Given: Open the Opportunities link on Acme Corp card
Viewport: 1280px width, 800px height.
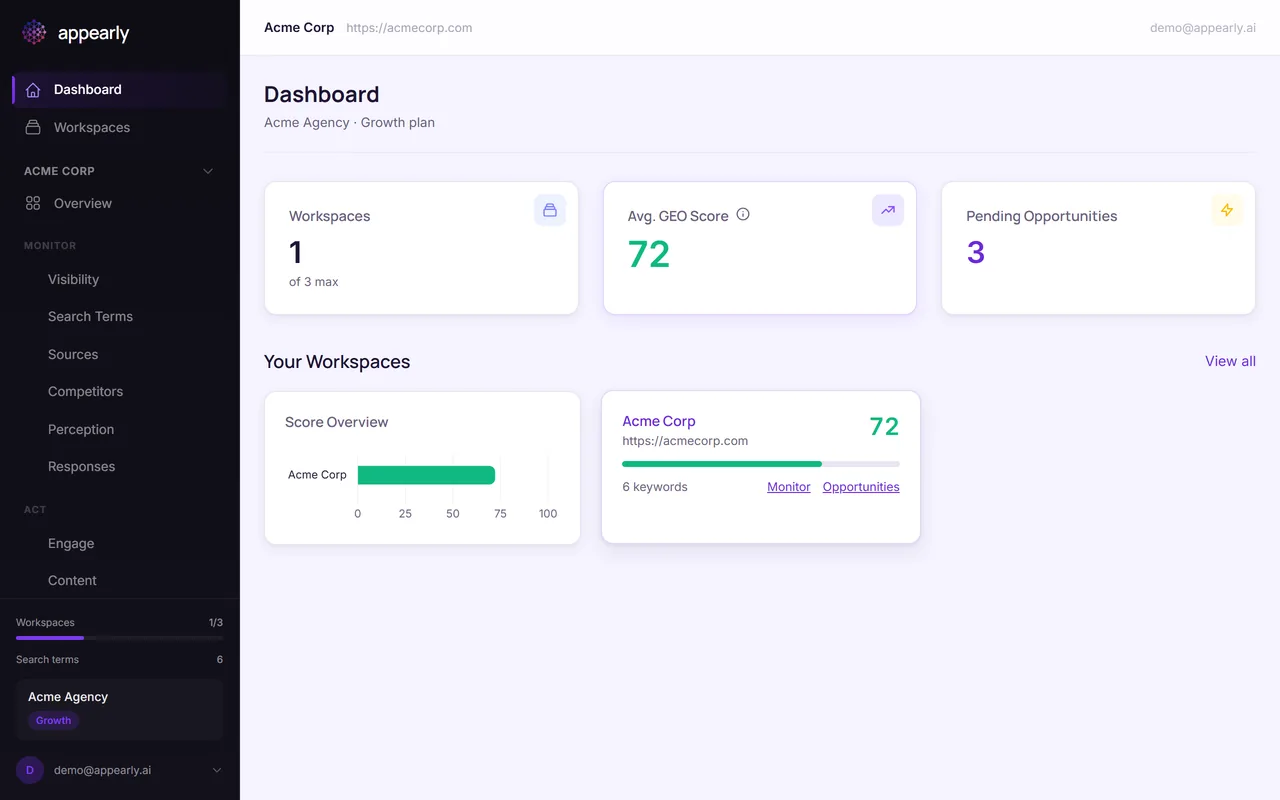Looking at the screenshot, I should [861, 486].
